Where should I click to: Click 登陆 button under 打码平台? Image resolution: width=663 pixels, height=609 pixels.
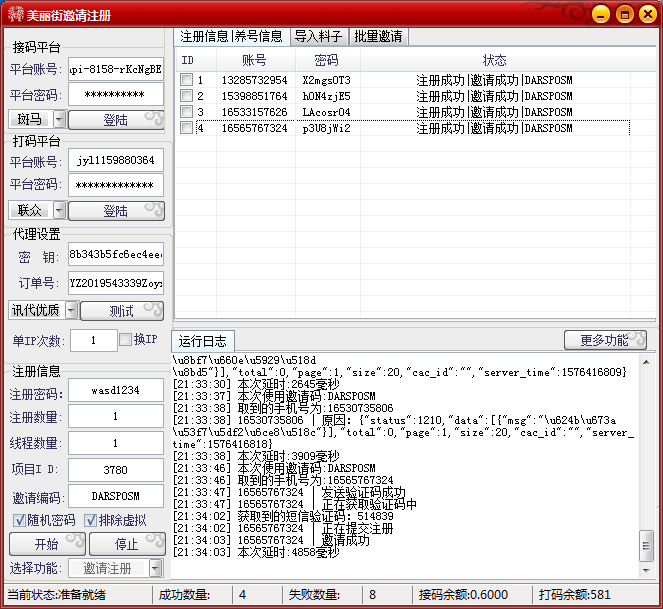[116, 211]
